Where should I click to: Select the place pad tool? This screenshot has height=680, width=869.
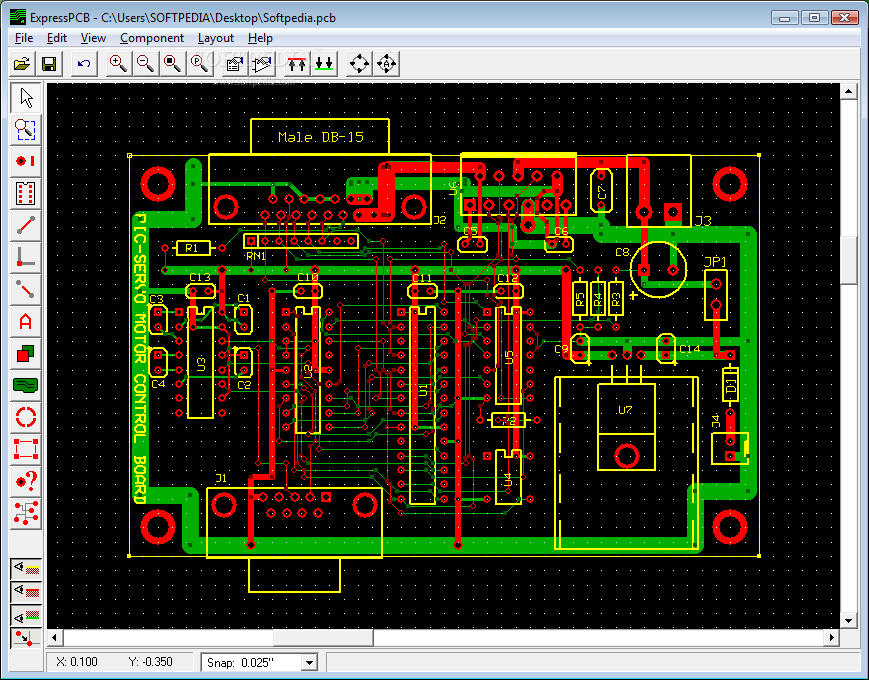coord(26,161)
